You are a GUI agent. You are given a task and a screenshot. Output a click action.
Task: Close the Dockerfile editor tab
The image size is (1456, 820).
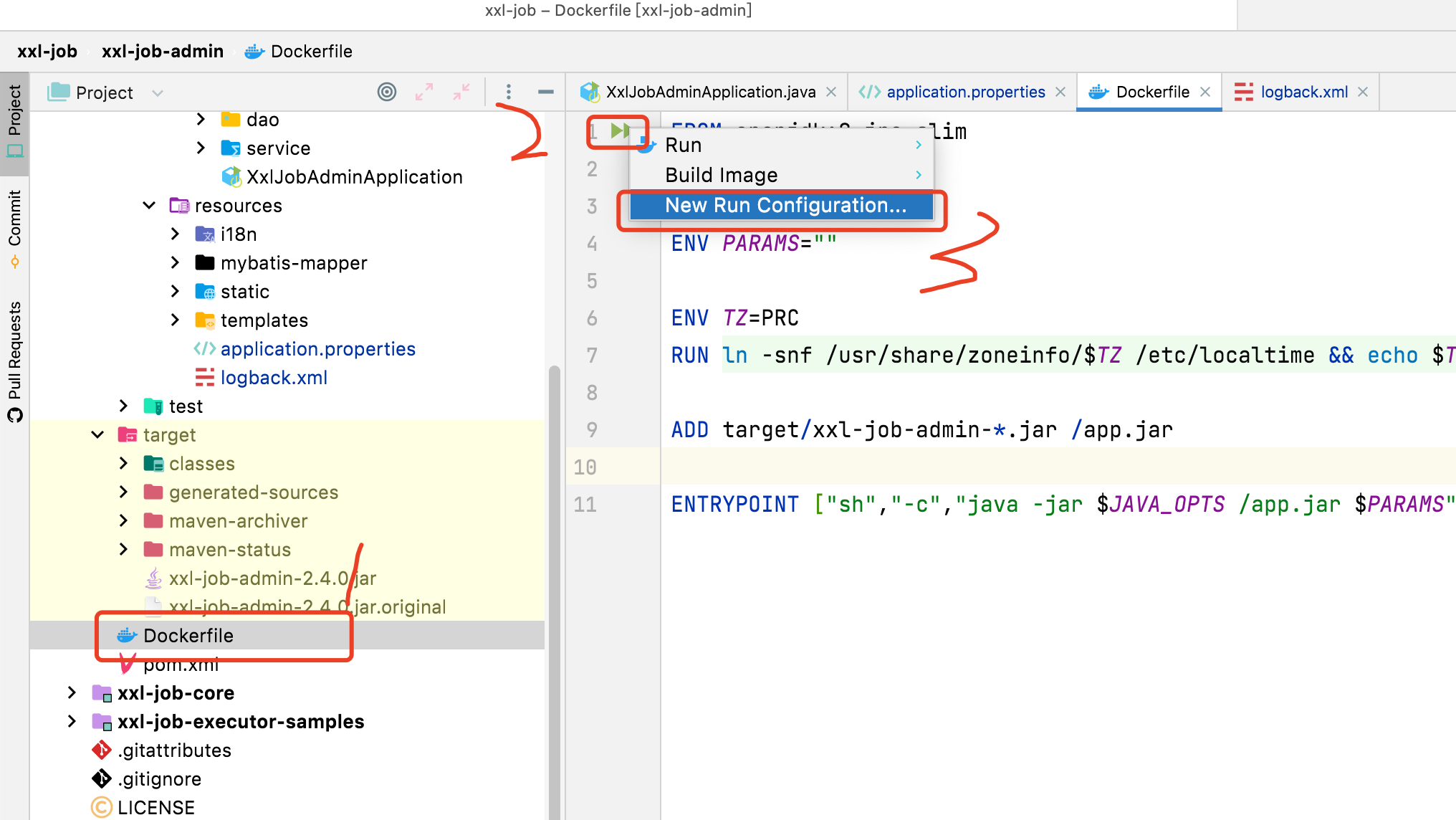point(1205,92)
